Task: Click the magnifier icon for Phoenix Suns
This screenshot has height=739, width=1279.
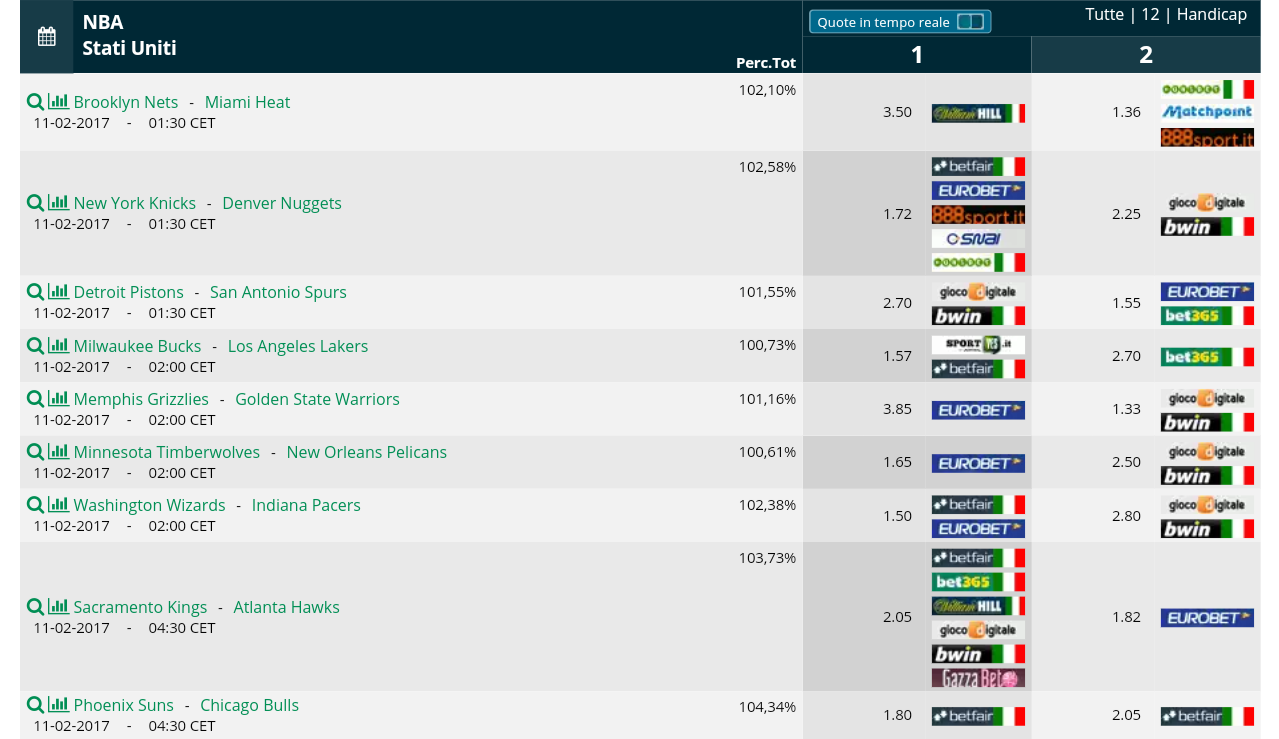Action: click(35, 705)
